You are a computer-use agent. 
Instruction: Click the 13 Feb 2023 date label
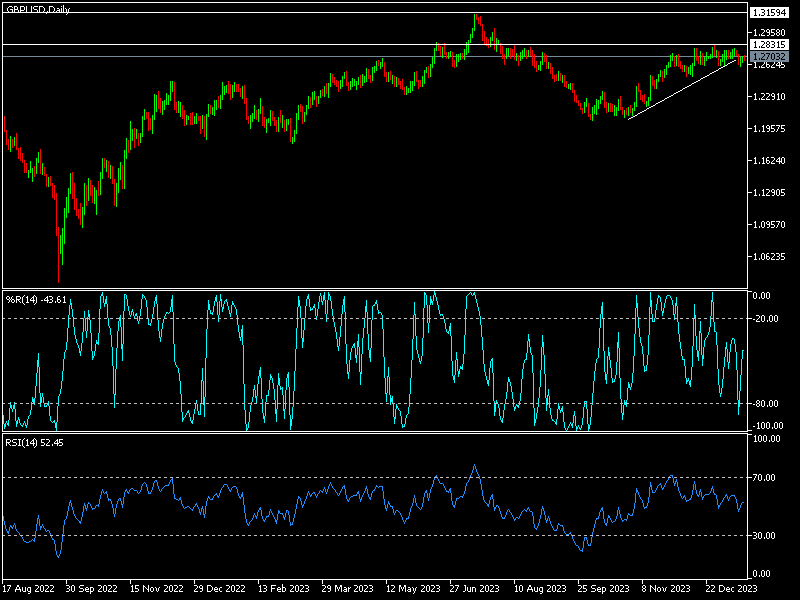point(284,588)
